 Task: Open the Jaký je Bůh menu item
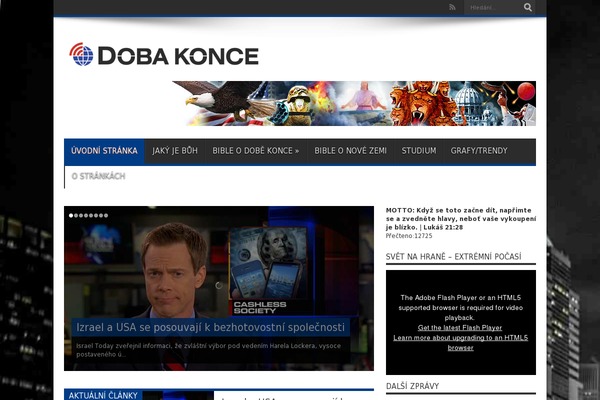(174, 151)
